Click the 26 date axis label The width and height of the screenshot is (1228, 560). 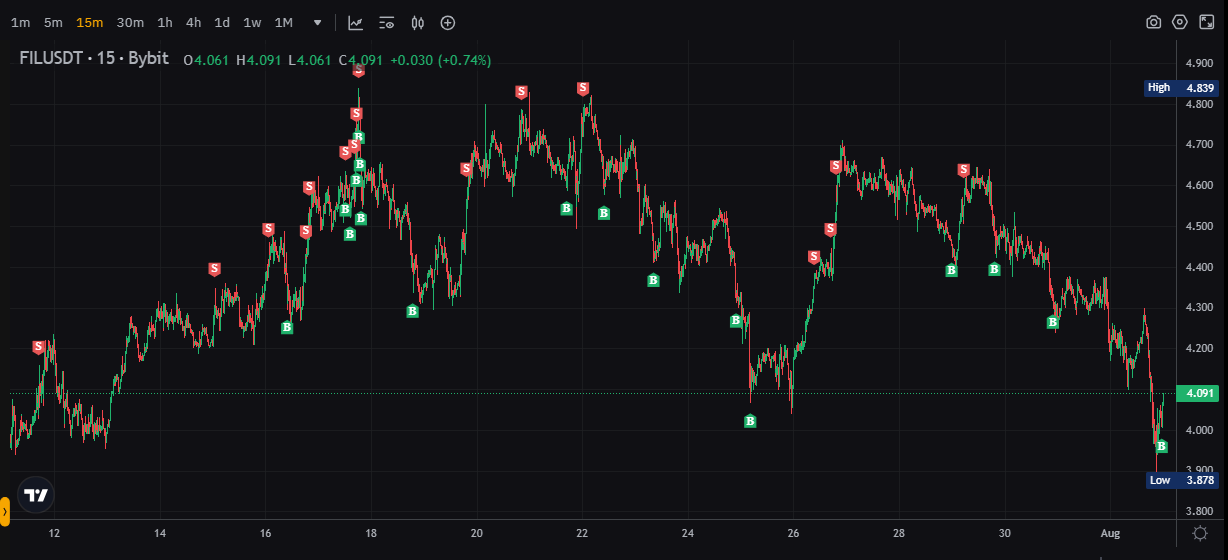pos(792,533)
